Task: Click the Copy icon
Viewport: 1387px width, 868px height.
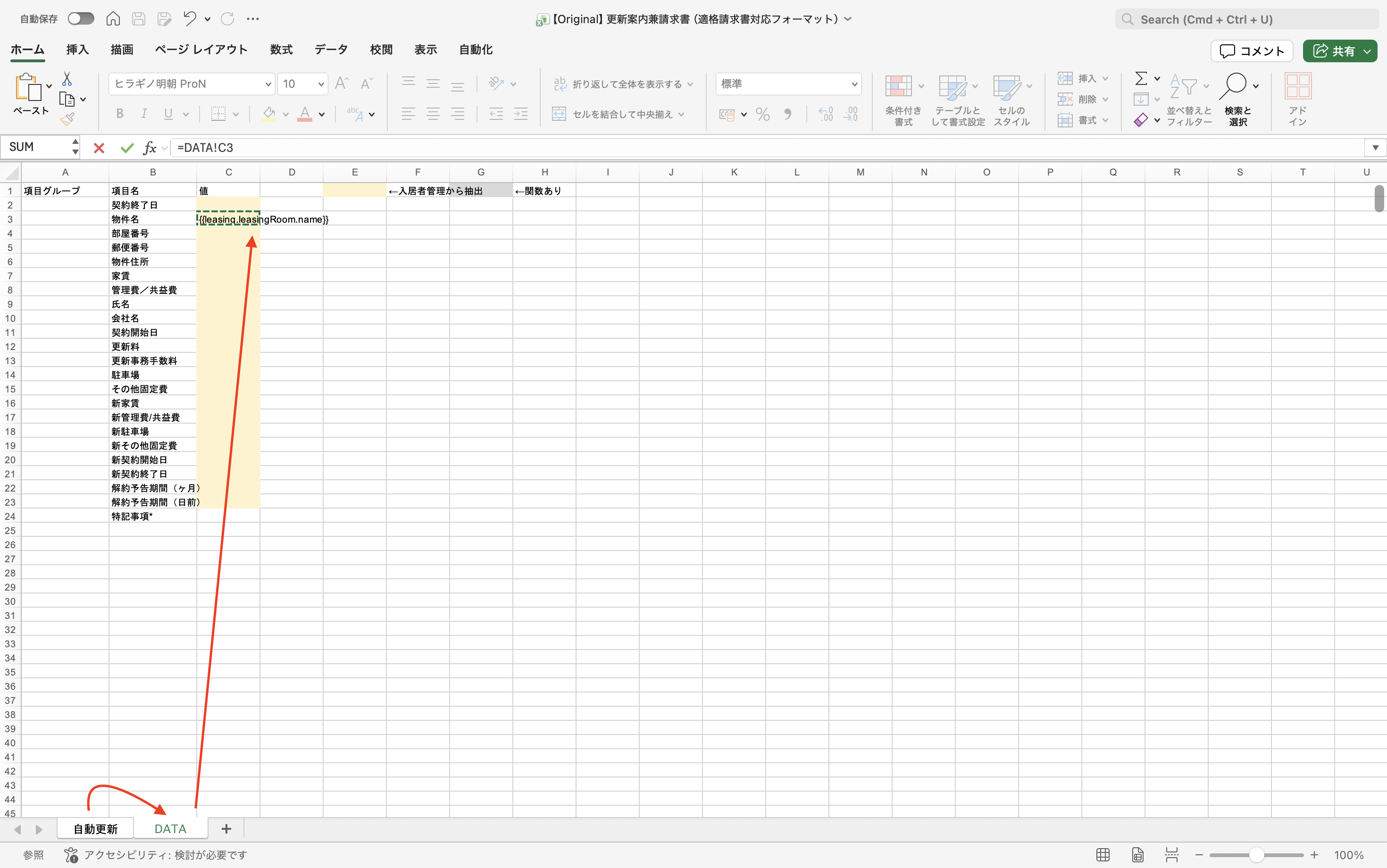Action: [x=67, y=100]
